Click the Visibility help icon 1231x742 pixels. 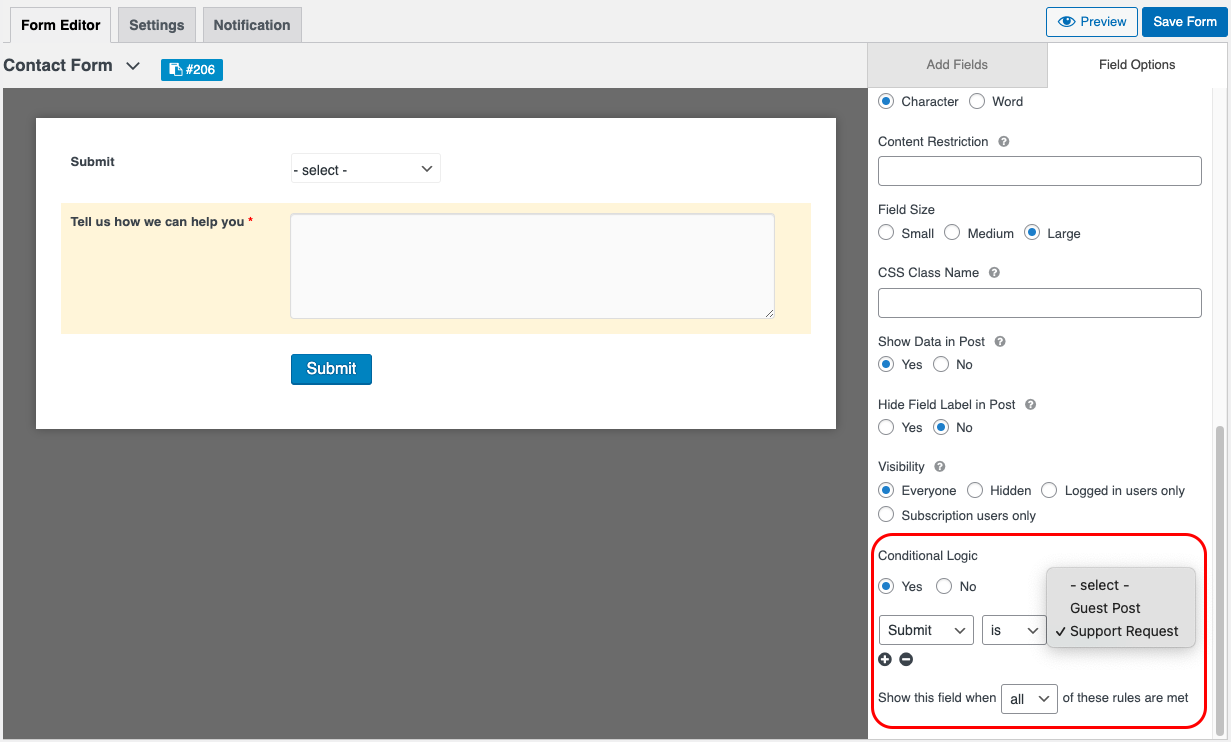939,466
